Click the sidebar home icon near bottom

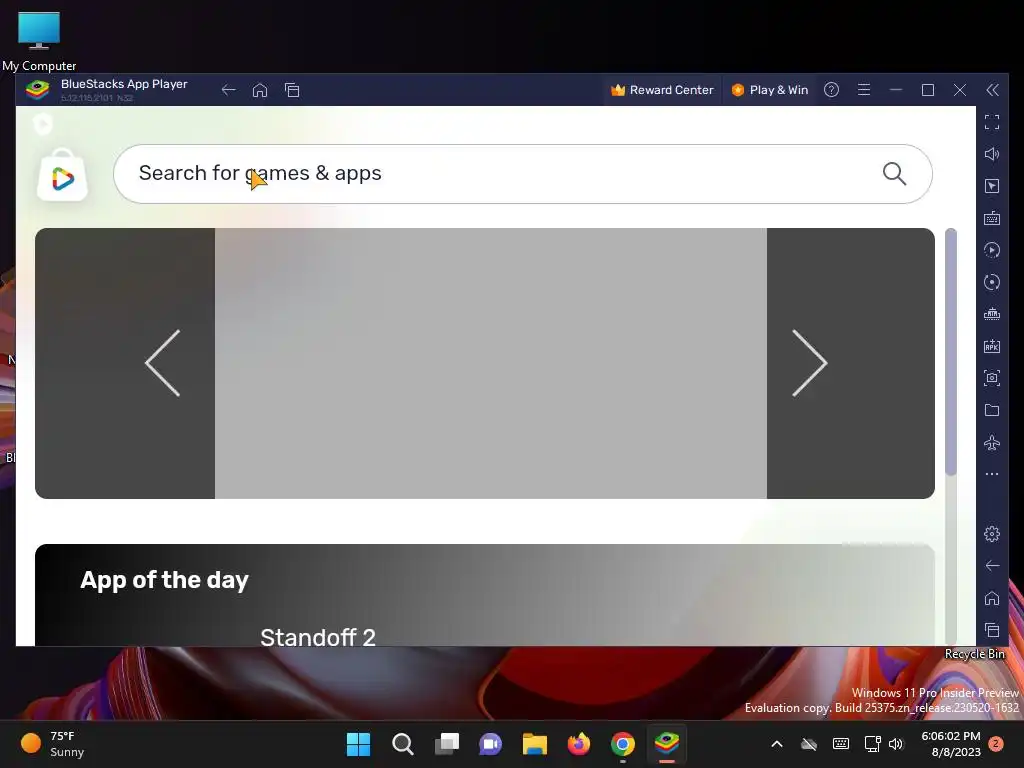(992, 598)
